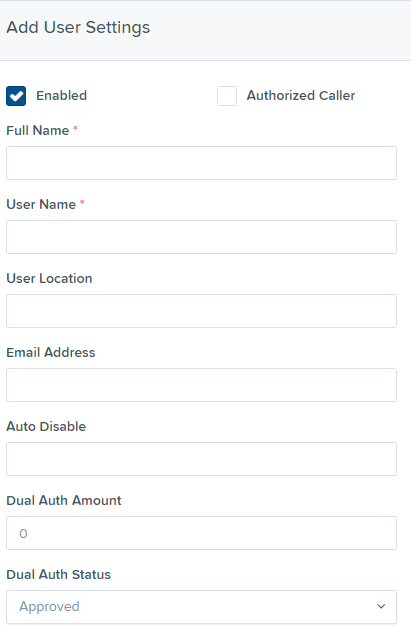This screenshot has height=643, width=411.
Task: Click the Dual Auth Status label
Action: pyautogui.click(x=58, y=575)
